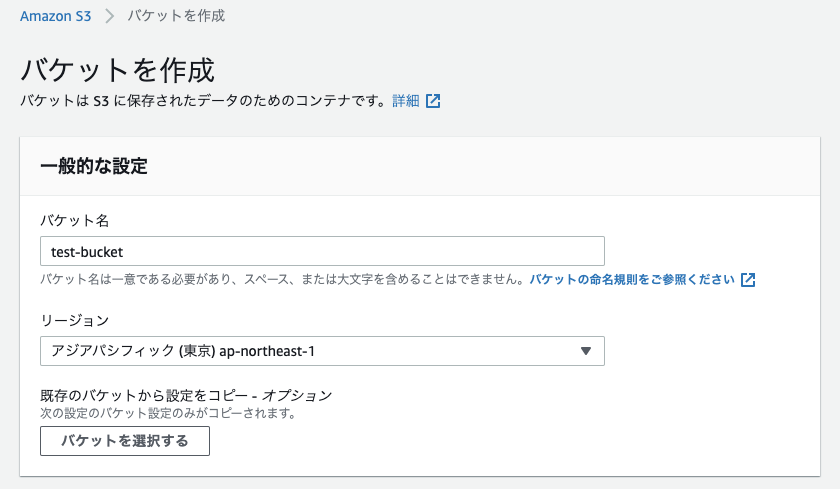Open the region dropdown showing ap-northeast-1

click(310, 351)
